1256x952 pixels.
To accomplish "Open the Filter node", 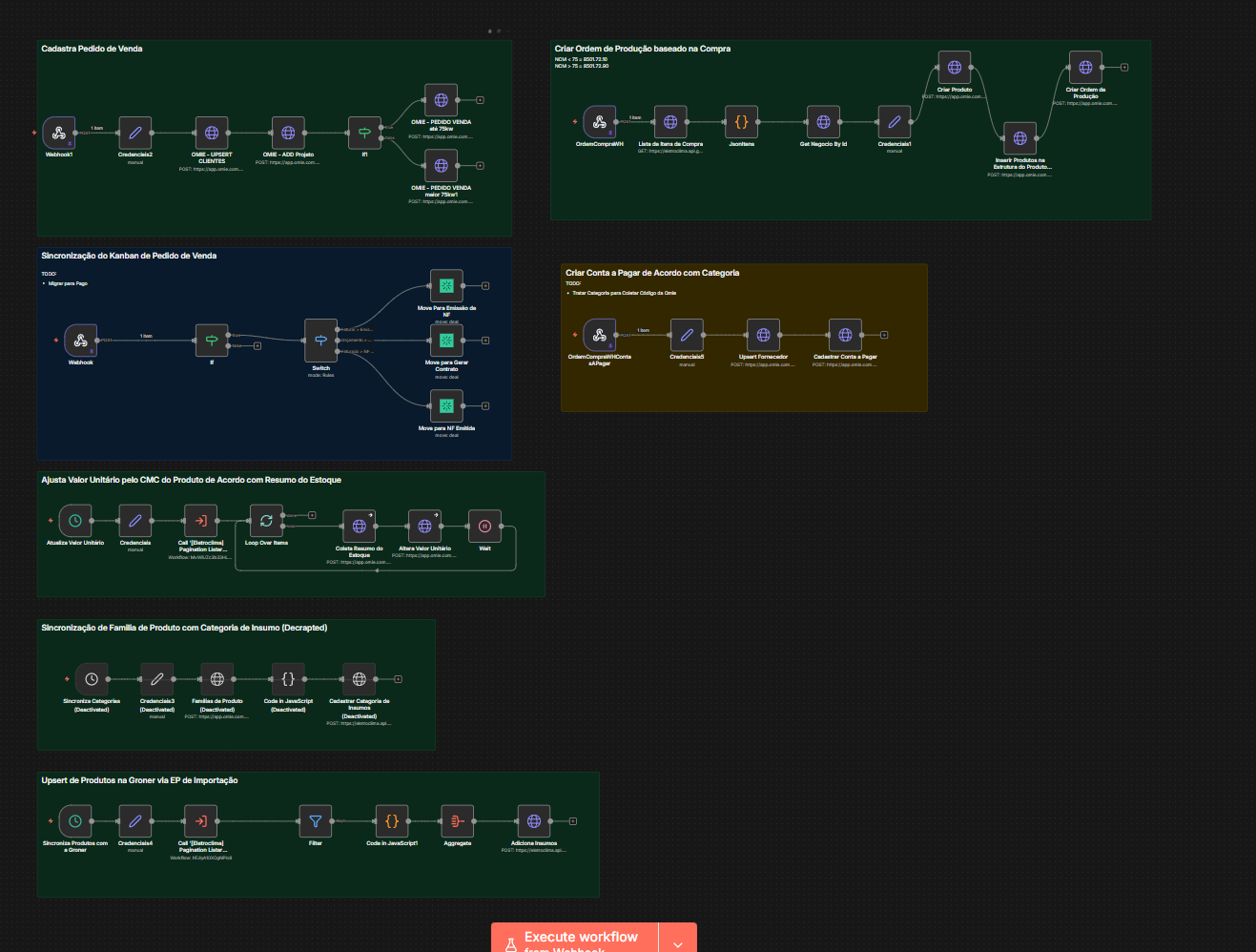I will 316,821.
